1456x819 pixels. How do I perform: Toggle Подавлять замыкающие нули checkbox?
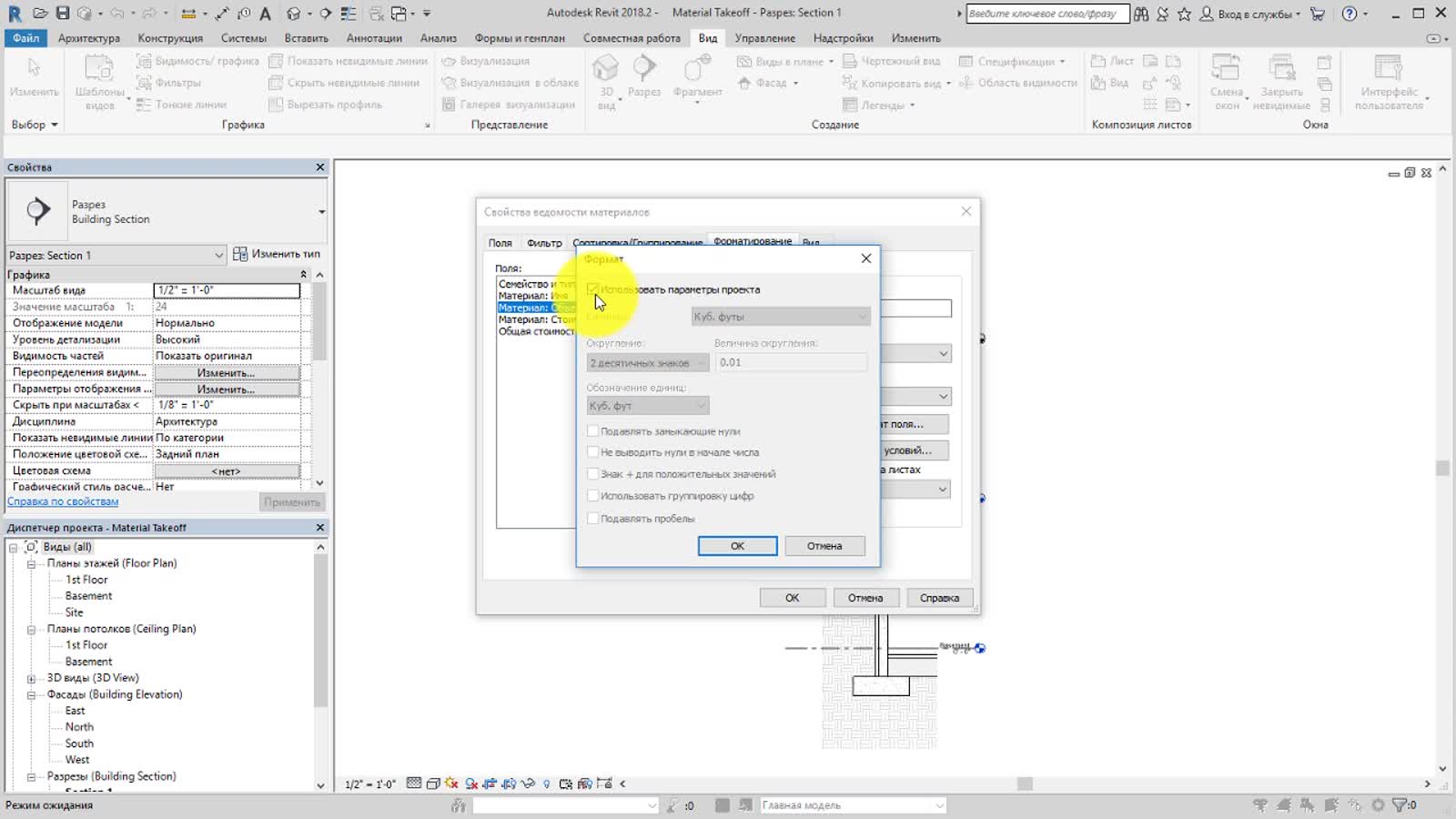click(x=592, y=431)
